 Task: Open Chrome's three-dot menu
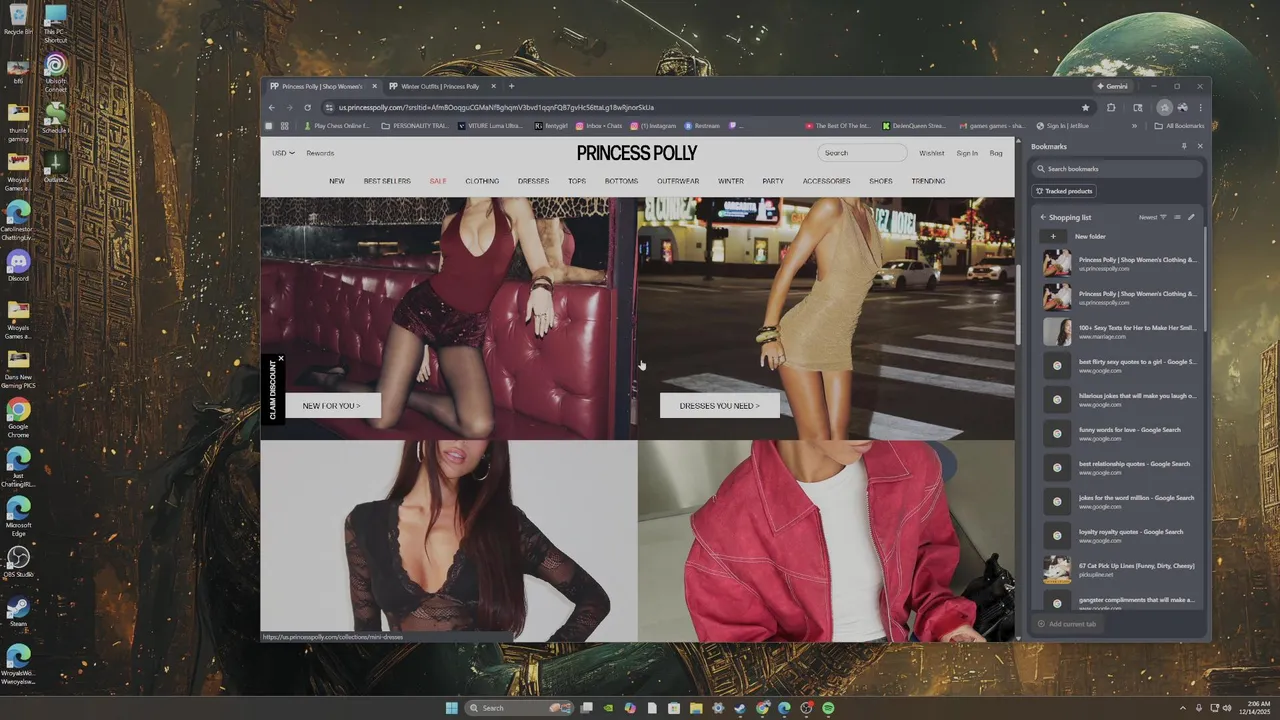click(1200, 107)
